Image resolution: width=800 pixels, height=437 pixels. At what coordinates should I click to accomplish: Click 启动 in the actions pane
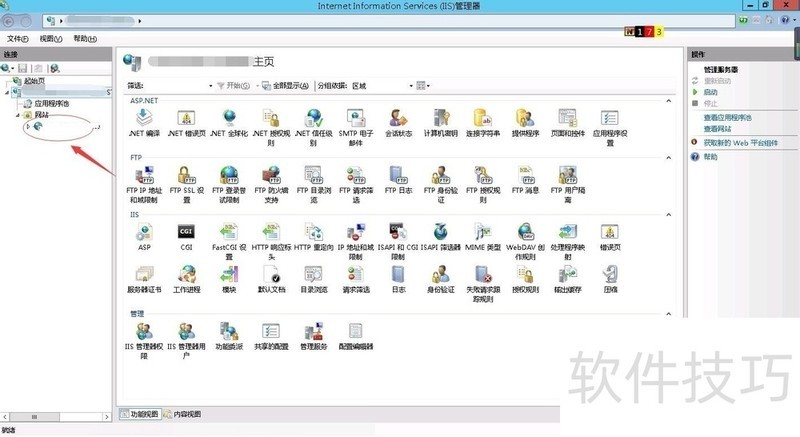point(710,92)
